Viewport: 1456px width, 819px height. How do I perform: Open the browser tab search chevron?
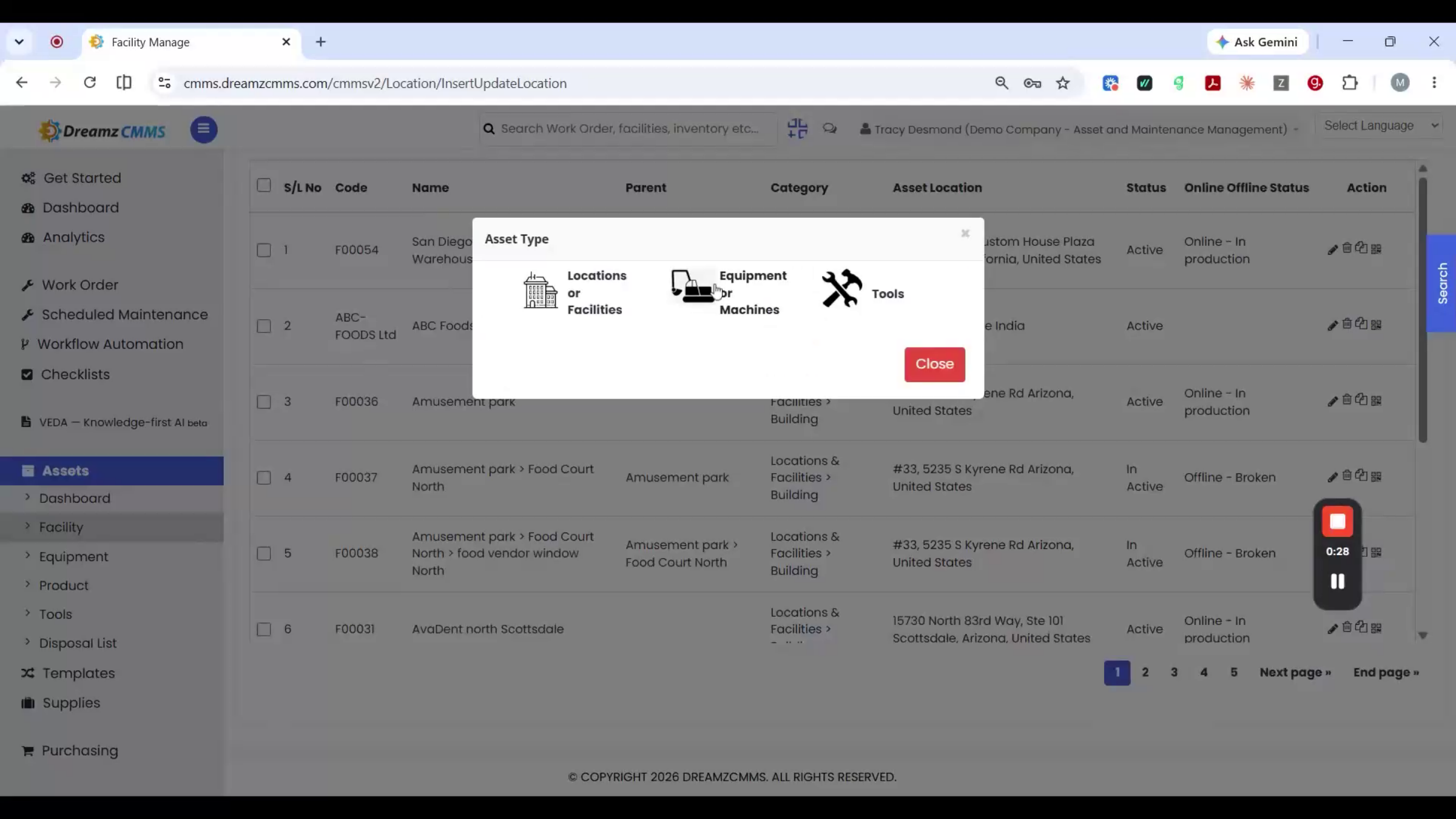[x=19, y=42]
